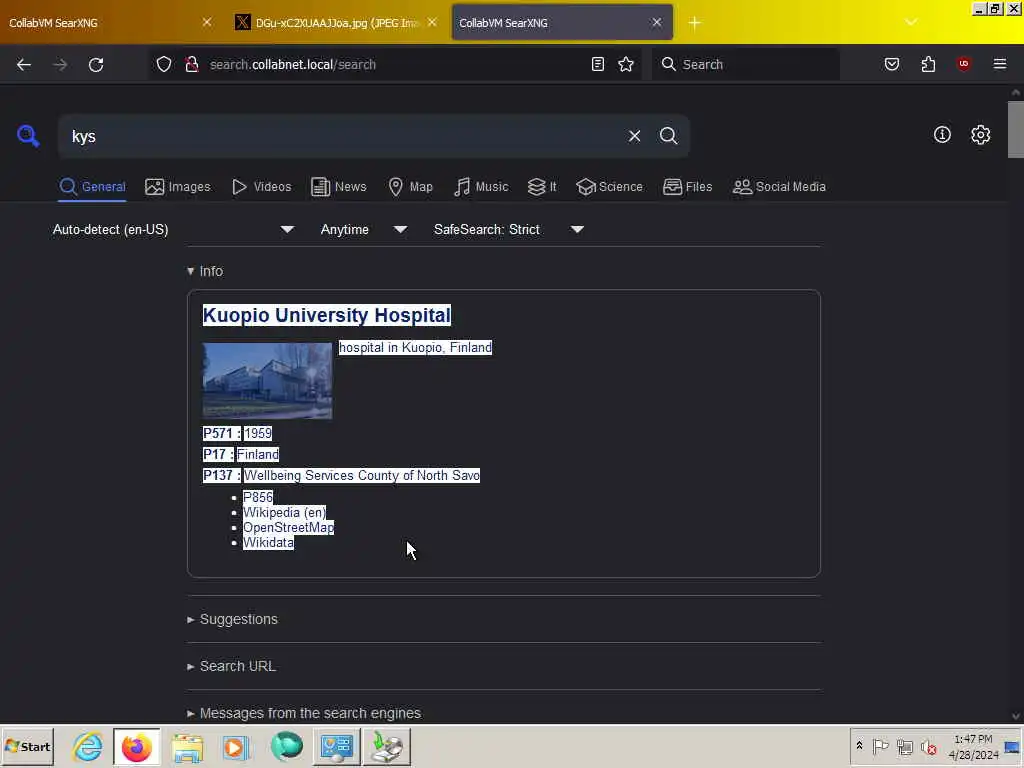This screenshot has height=768, width=1024.
Task: Bookmark this page with the star
Action: tap(626, 64)
